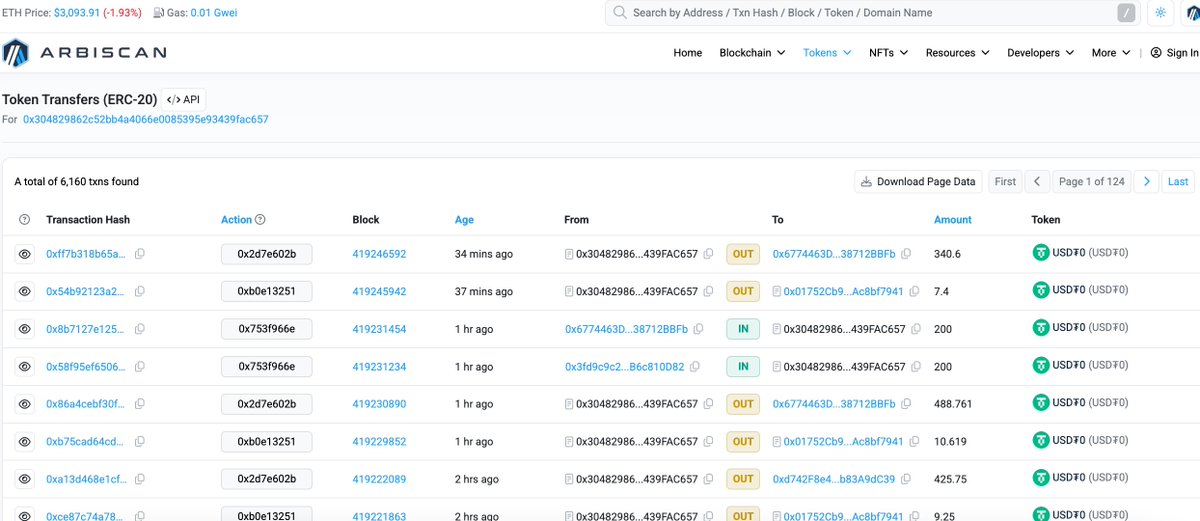Open block 419231454 link
The height and width of the screenshot is (521, 1200).
point(379,329)
